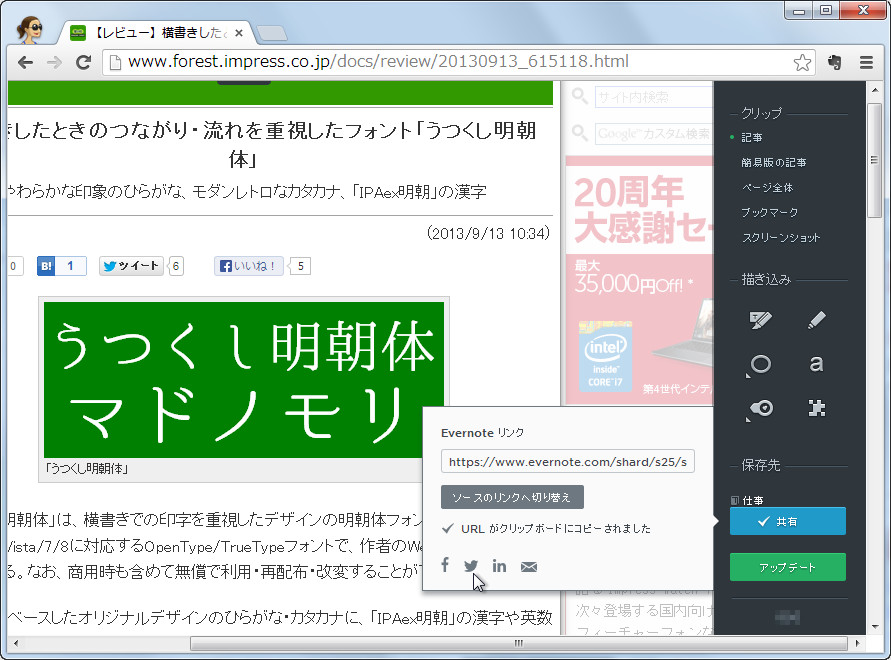Select スクリーンショット clip mode
Screen dimensions: 891x660
pos(782,238)
